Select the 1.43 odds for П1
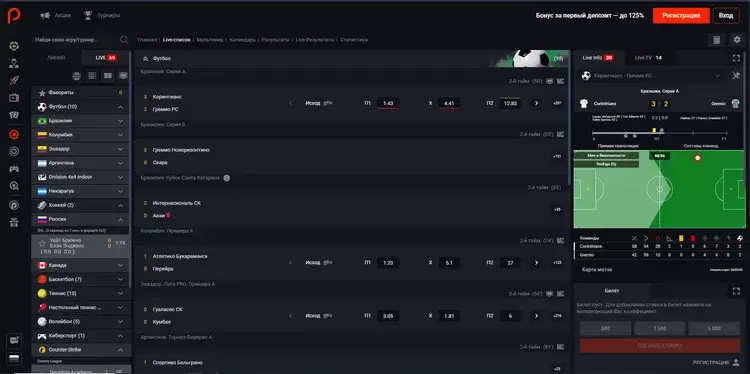 (388, 103)
